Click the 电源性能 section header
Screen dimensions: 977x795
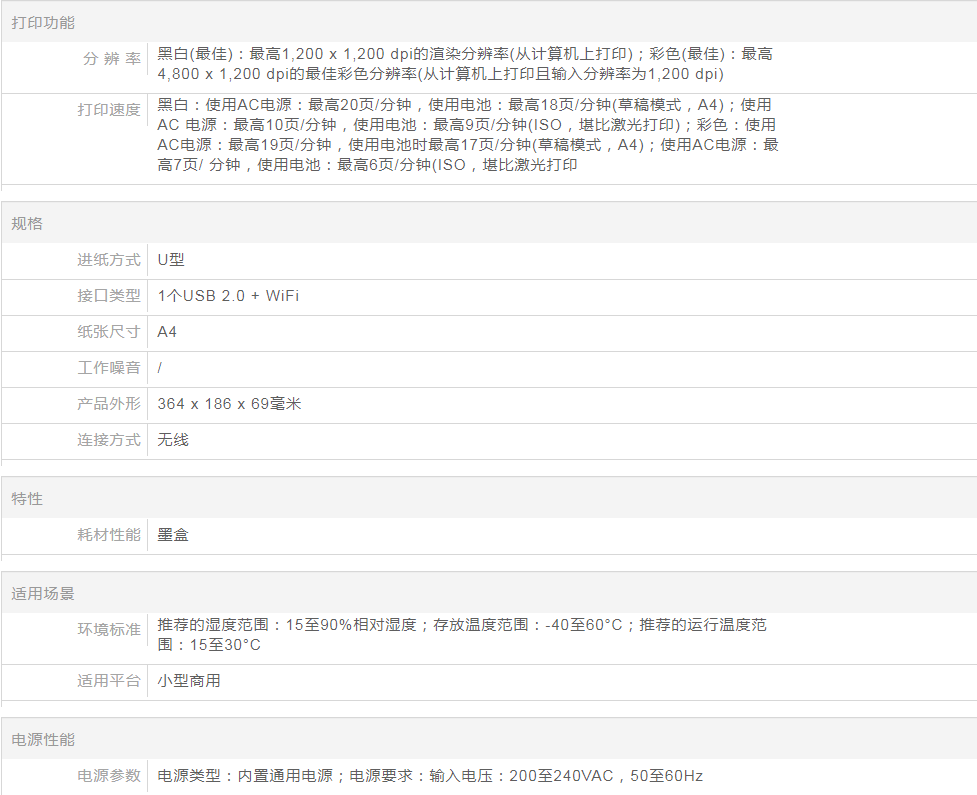(x=43, y=739)
